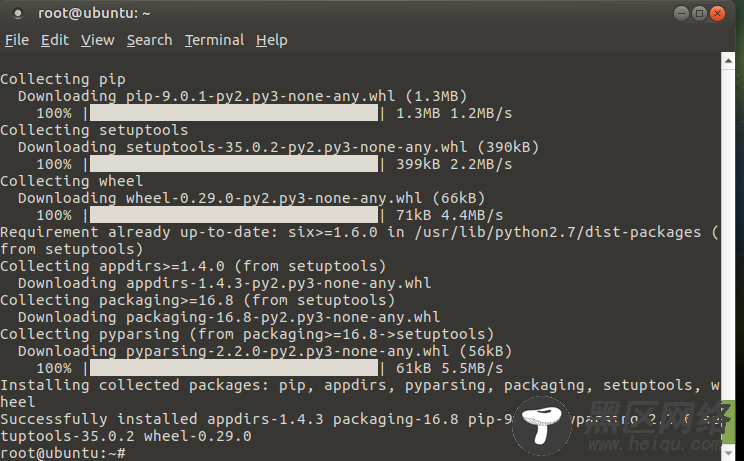Open the Edit menu
The height and width of the screenshot is (461, 744).
tap(55, 40)
